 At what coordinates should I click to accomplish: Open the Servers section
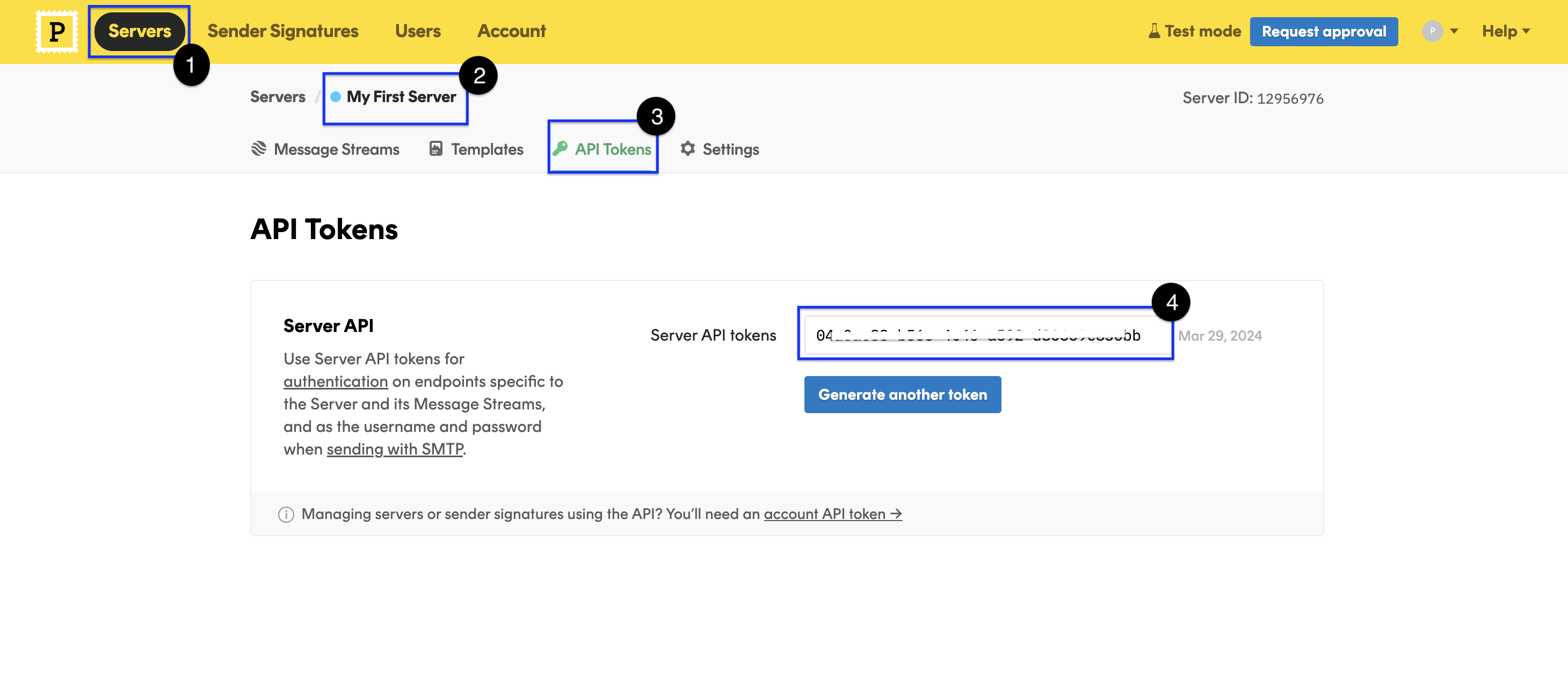point(140,31)
